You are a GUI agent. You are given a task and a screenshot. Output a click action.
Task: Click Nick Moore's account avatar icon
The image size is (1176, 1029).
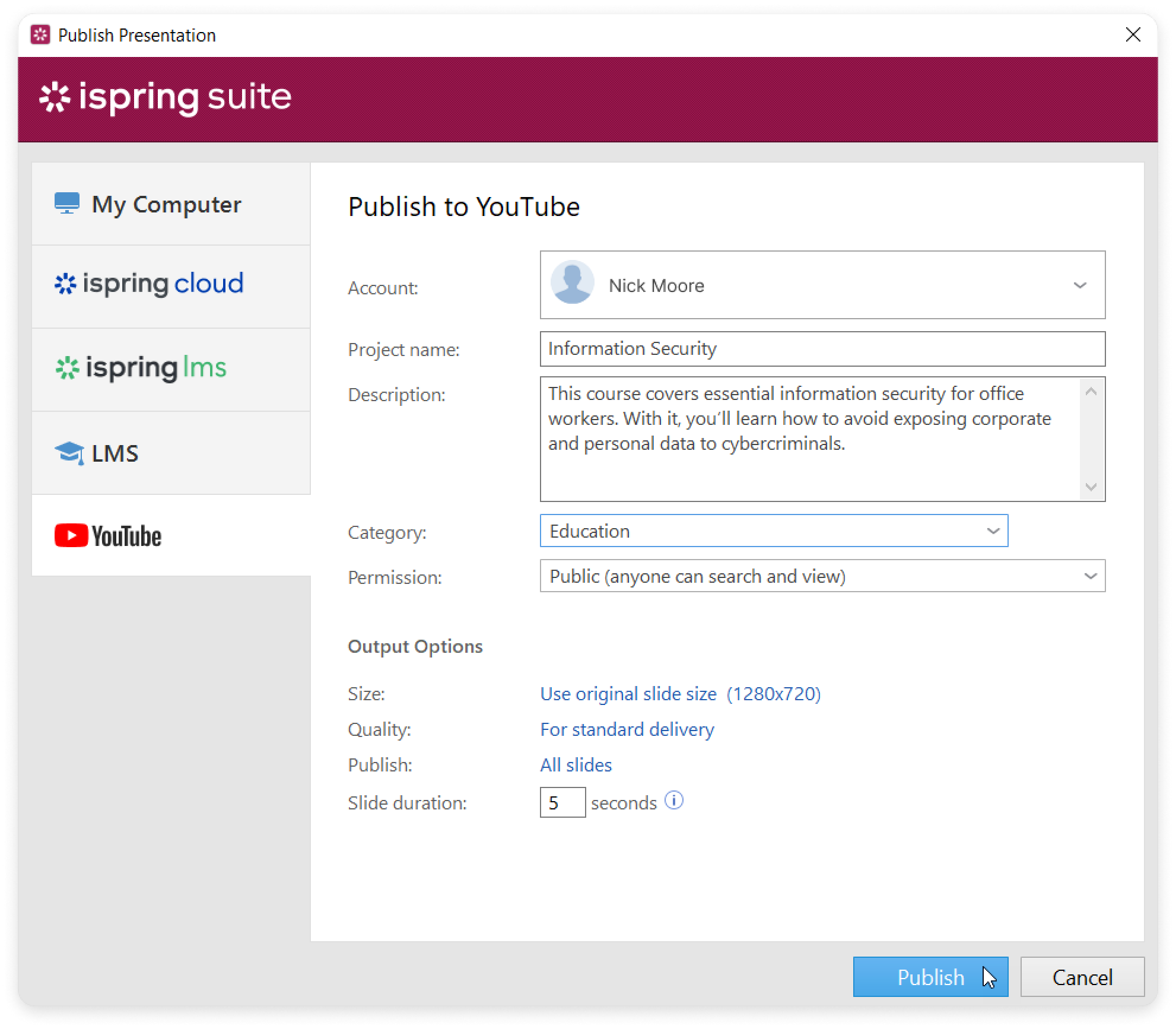(x=572, y=283)
